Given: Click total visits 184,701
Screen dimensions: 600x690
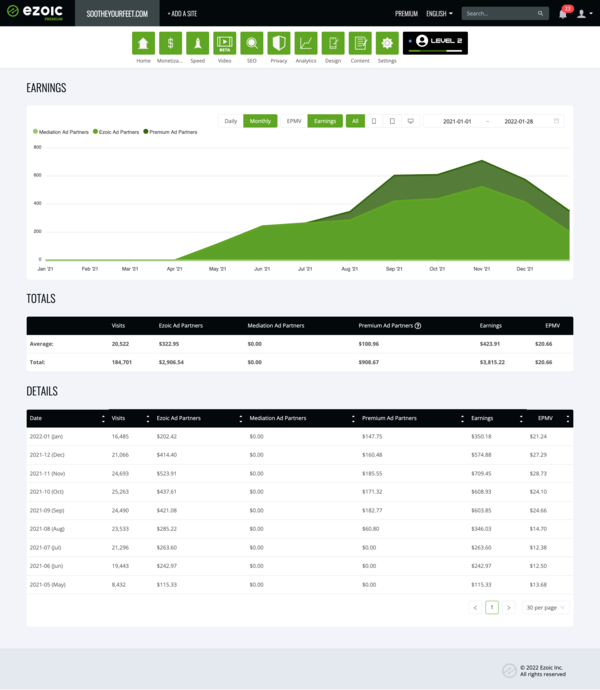Looking at the screenshot, I should pyautogui.click(x=121, y=362).
